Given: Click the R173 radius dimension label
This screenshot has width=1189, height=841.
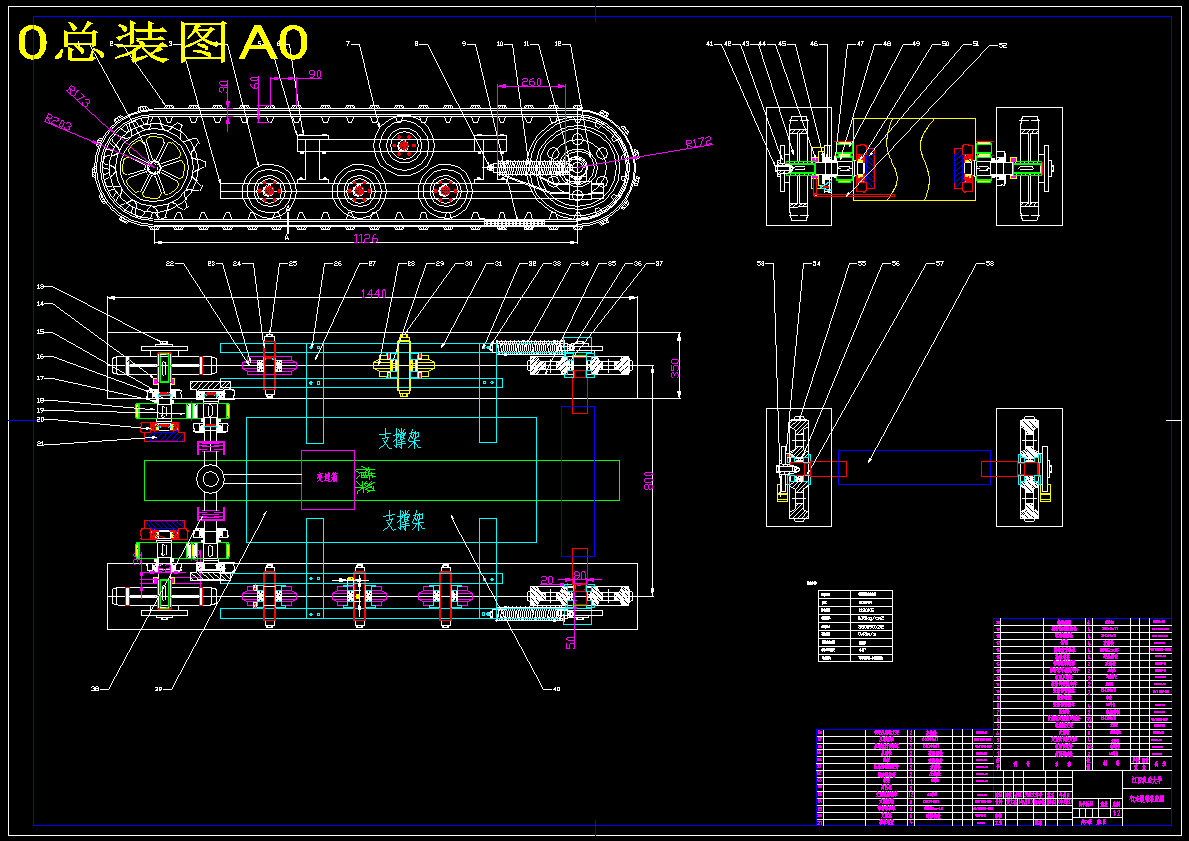Looking at the screenshot, I should pyautogui.click(x=80, y=95).
